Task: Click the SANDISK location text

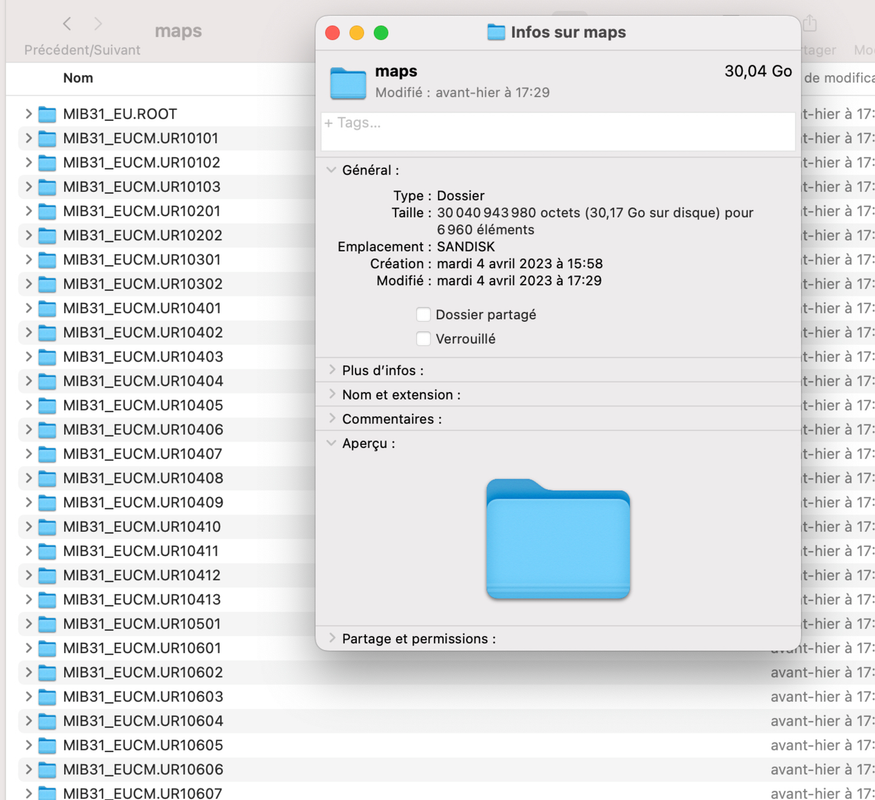Action: click(x=466, y=247)
